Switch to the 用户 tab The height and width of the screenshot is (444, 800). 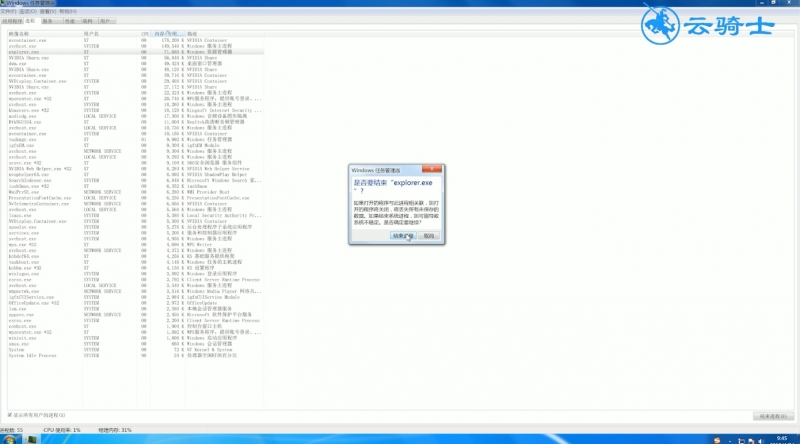tap(105, 21)
